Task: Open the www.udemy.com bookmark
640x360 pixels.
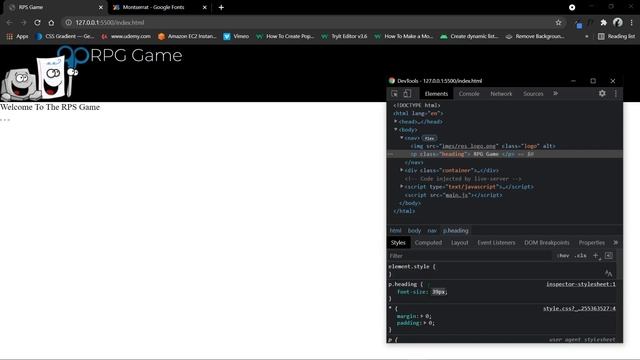Action: click(x=126, y=36)
